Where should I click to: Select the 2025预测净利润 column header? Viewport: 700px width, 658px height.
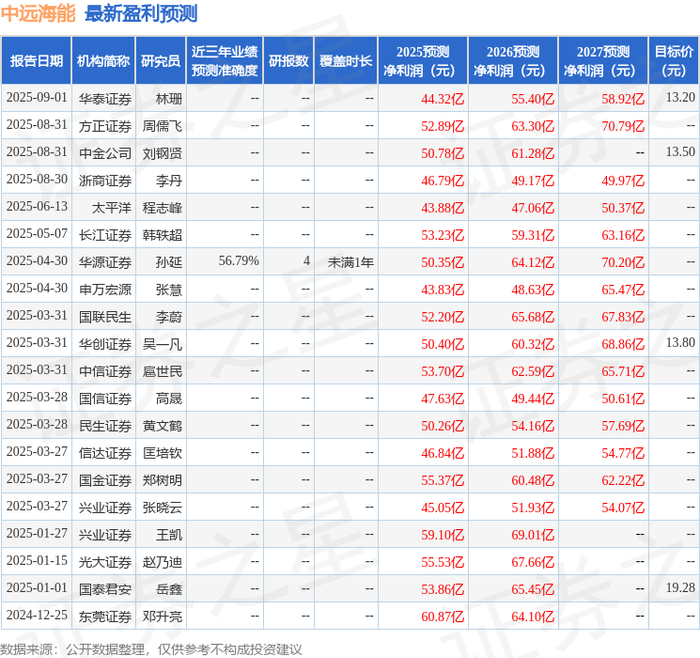click(x=423, y=61)
